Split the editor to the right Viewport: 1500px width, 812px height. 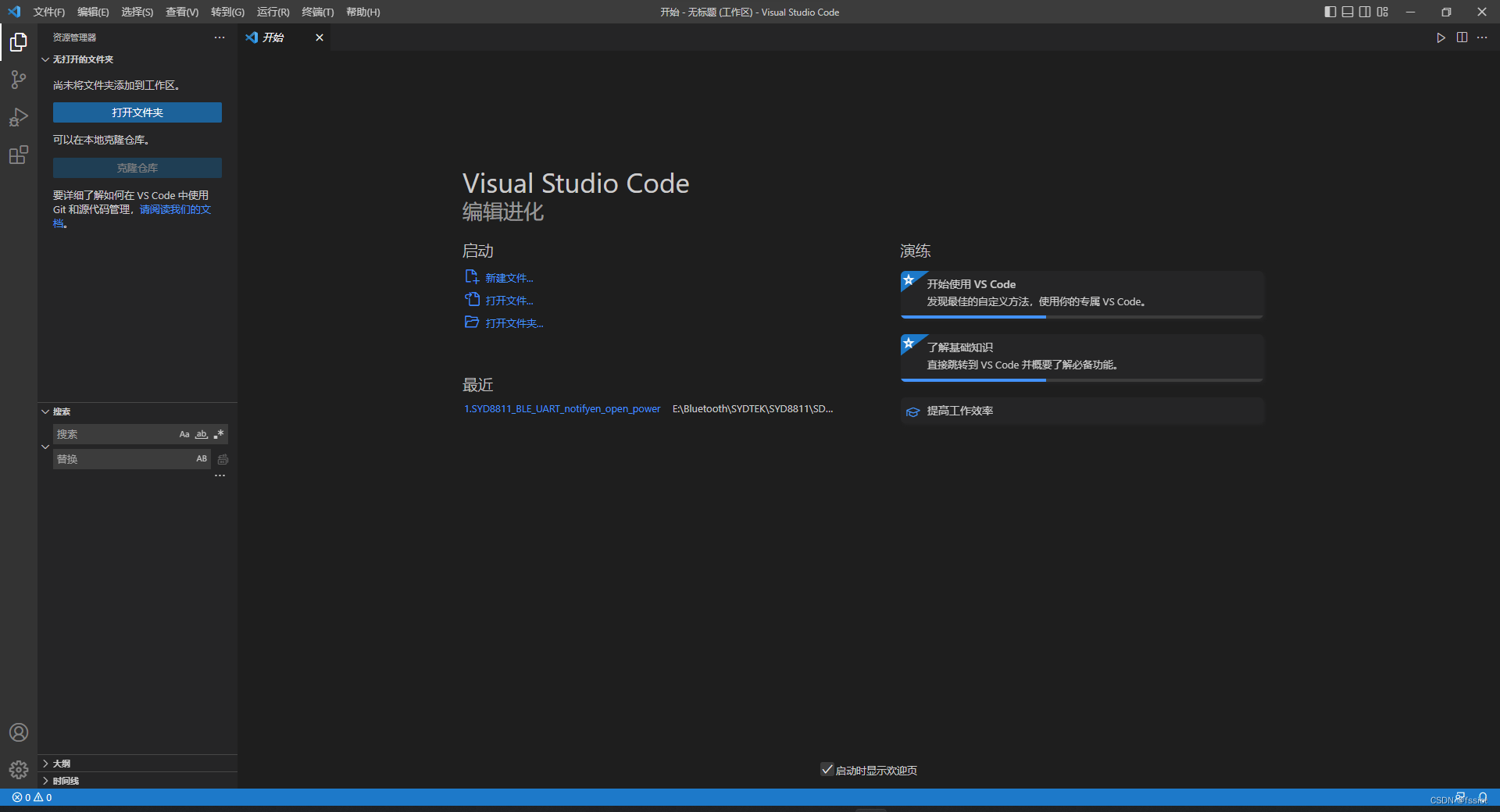coord(1462,37)
